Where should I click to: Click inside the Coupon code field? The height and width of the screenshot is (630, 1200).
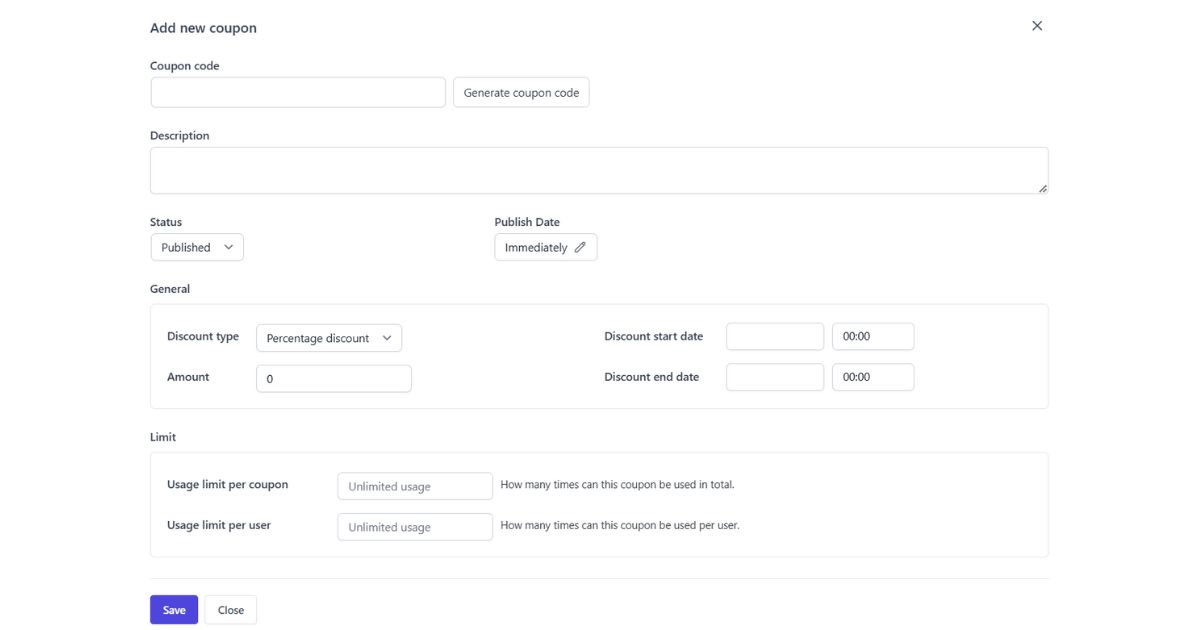tap(297, 91)
